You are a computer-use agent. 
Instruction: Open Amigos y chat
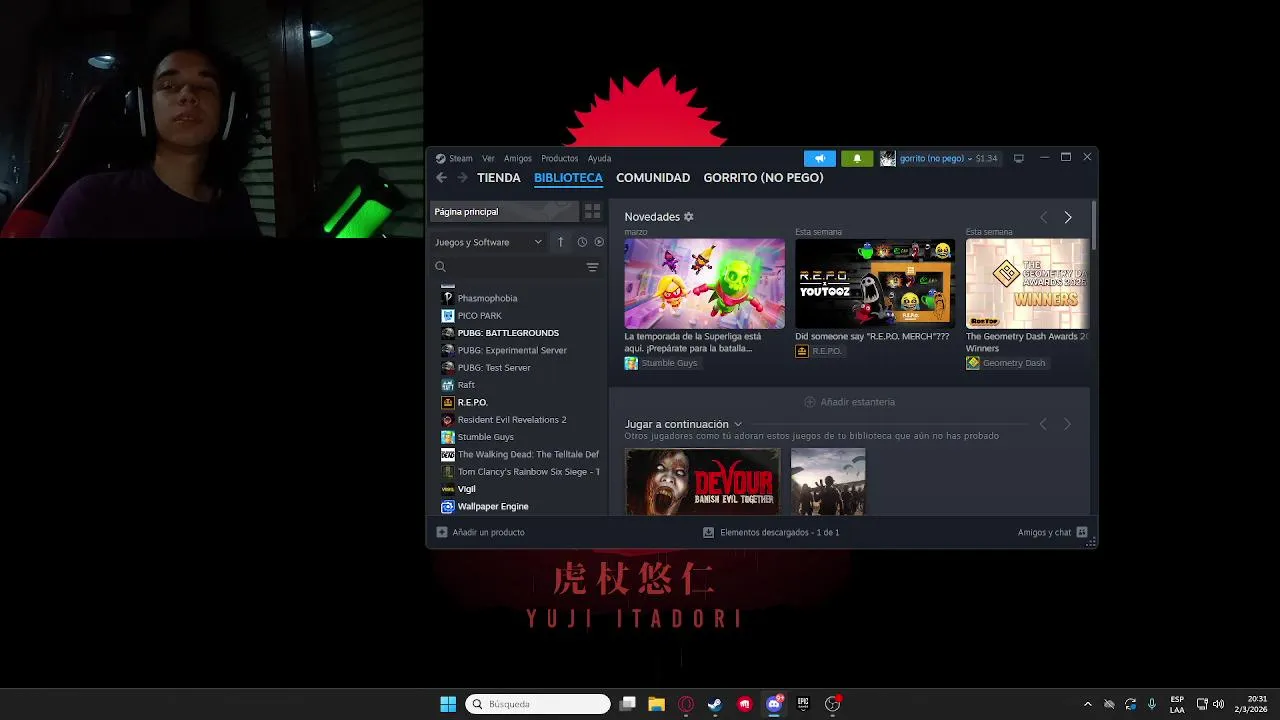tap(1044, 532)
